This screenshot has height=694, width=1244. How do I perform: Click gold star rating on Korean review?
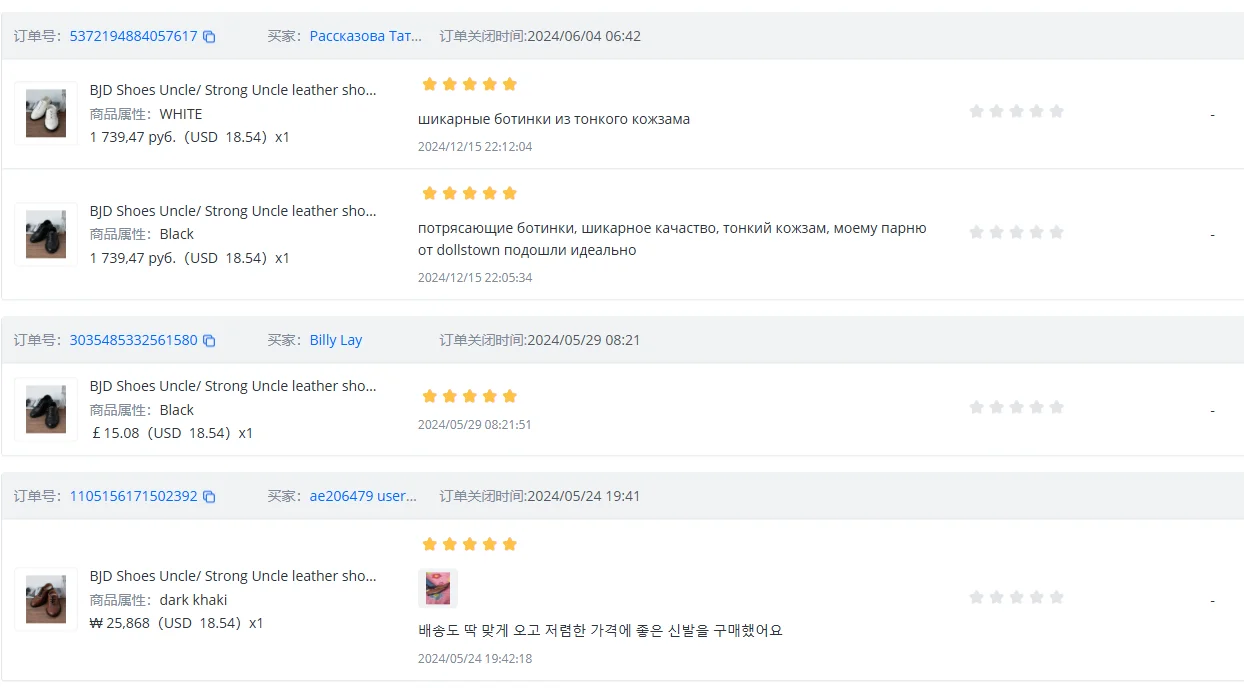(469, 544)
